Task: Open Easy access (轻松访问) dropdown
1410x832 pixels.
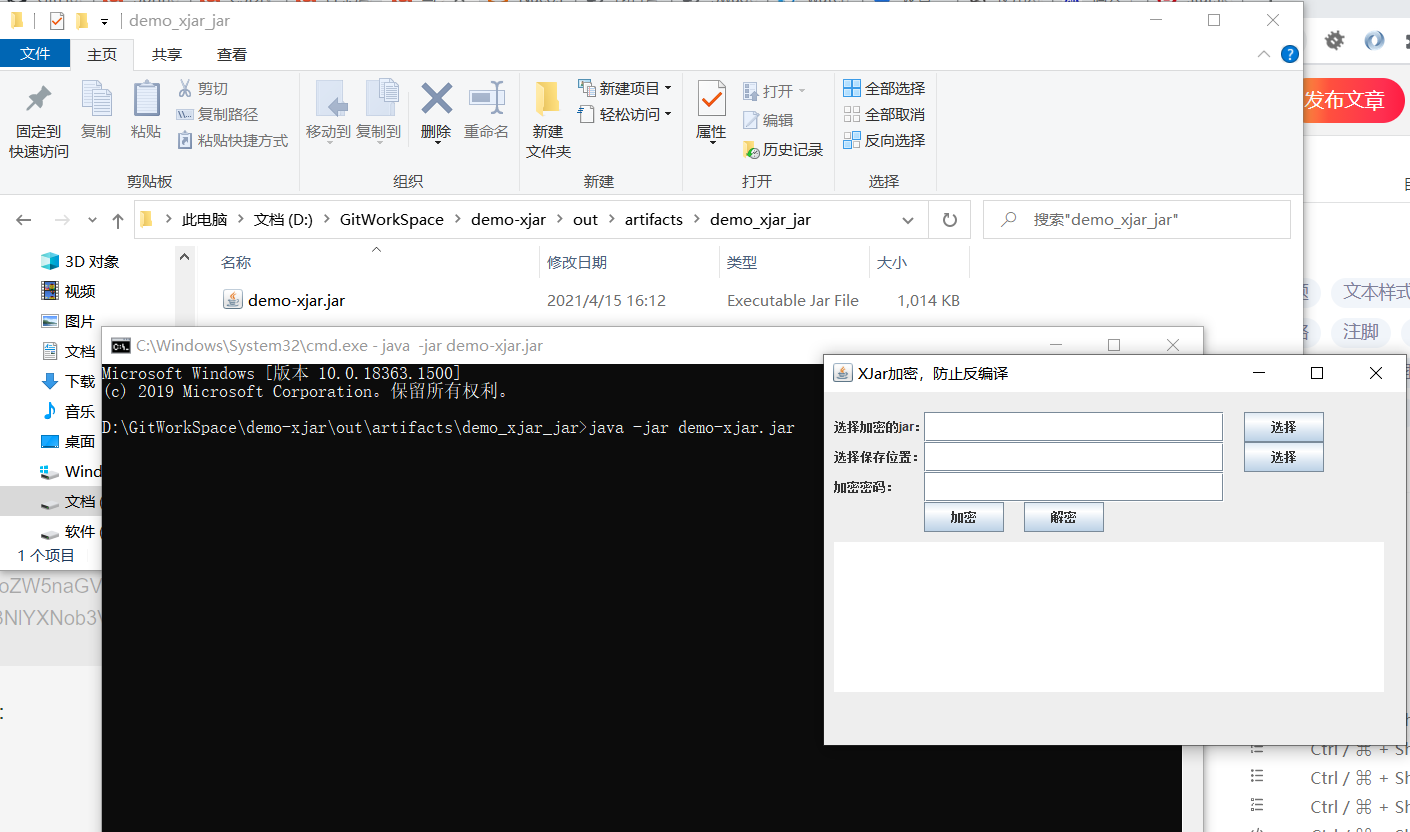Action: coord(625,115)
